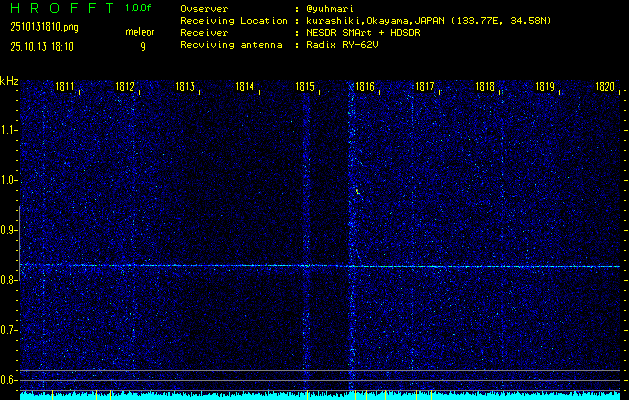Click the 0.8 frequency axis label
The image size is (629, 400).
[x=7, y=280]
